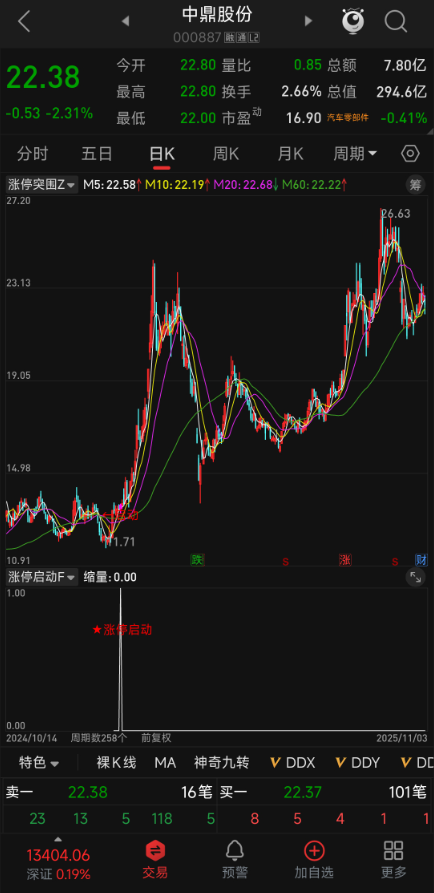
Task: Open chart settings hexagon icon
Action: tap(410, 154)
